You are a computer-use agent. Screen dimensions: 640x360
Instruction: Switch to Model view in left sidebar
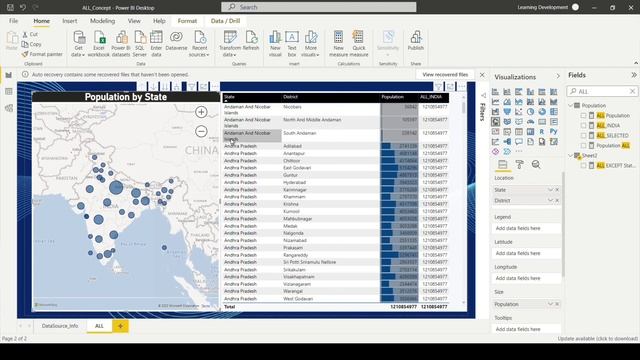(9, 108)
